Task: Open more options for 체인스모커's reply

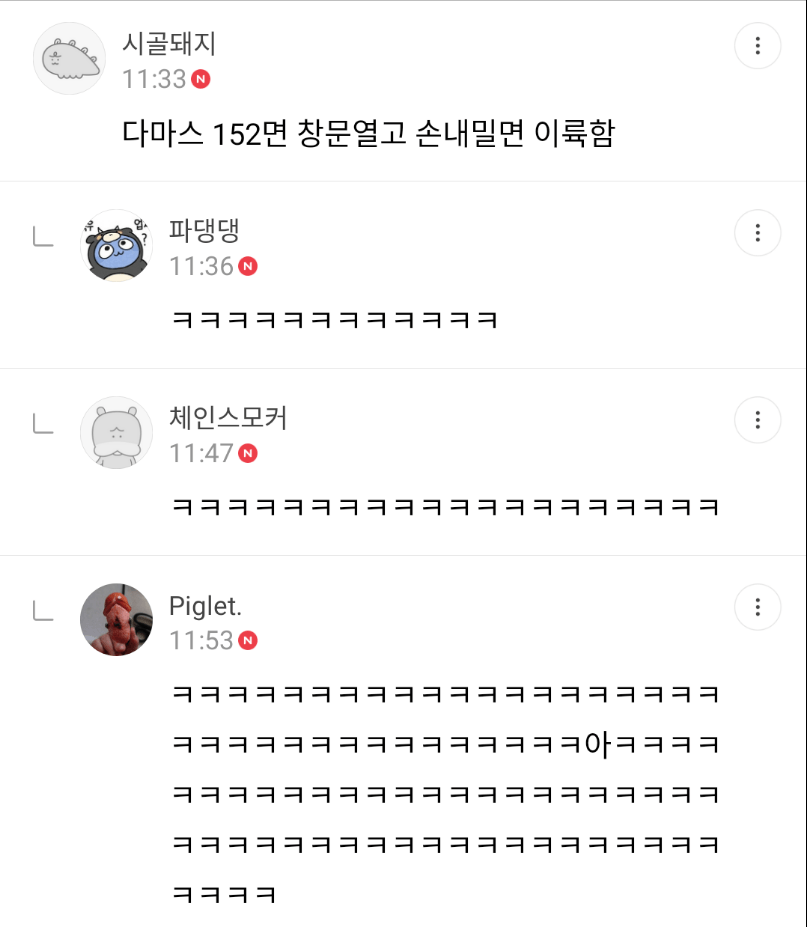Action: (757, 420)
